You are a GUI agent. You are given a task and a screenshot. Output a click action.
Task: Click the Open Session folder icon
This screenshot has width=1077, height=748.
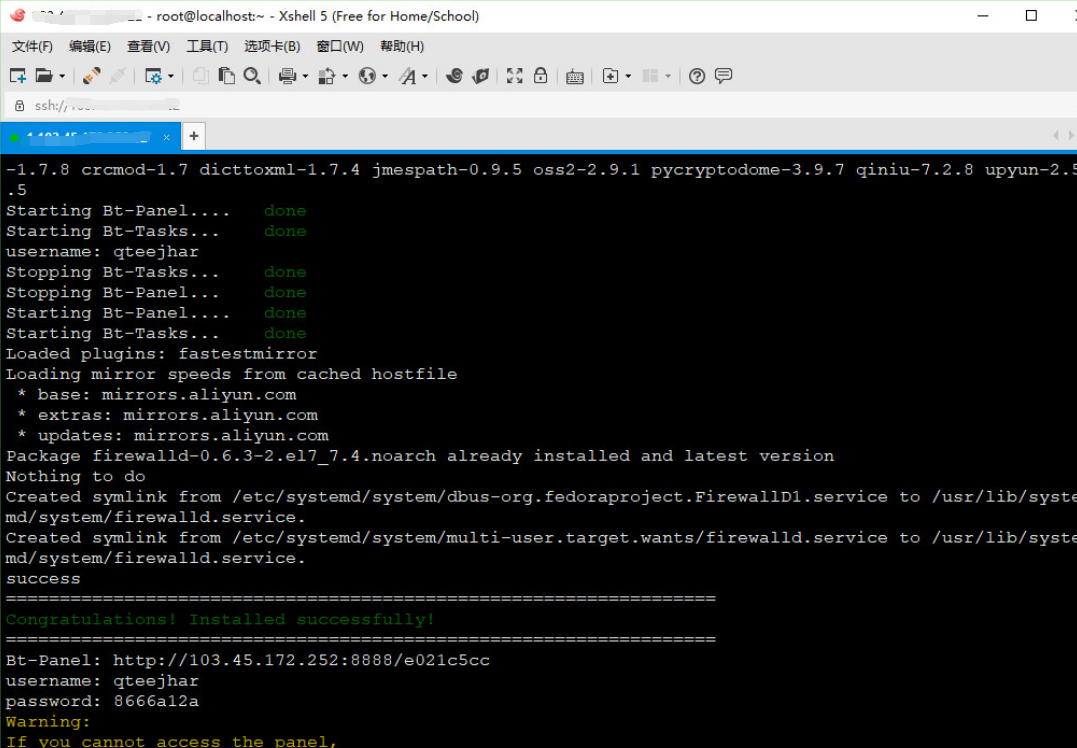click(44, 76)
